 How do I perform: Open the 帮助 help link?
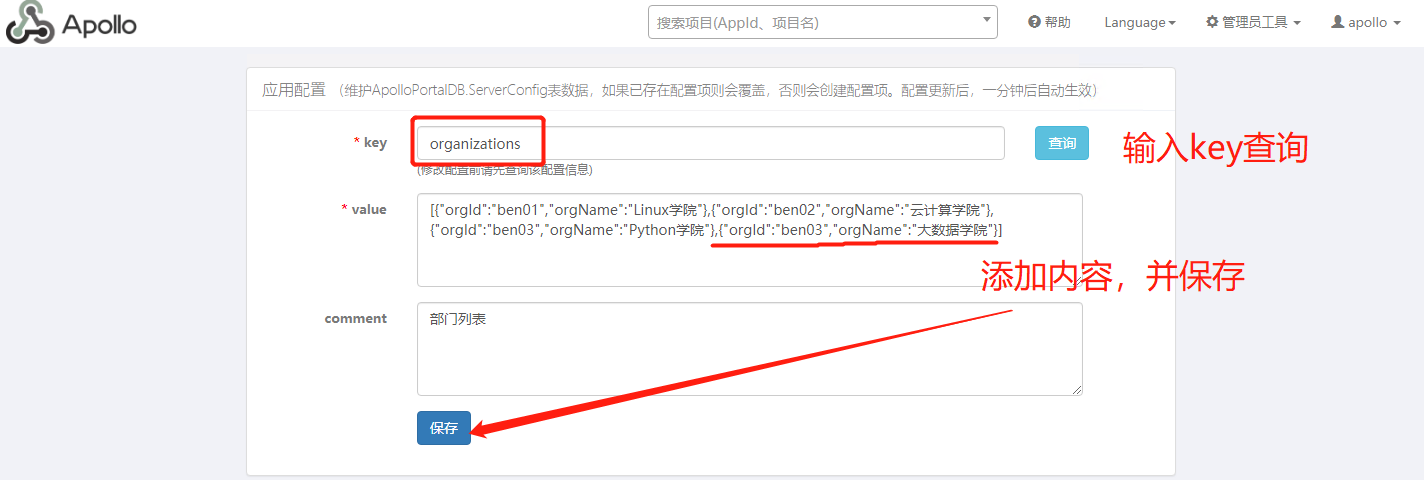pyautogui.click(x=1057, y=22)
